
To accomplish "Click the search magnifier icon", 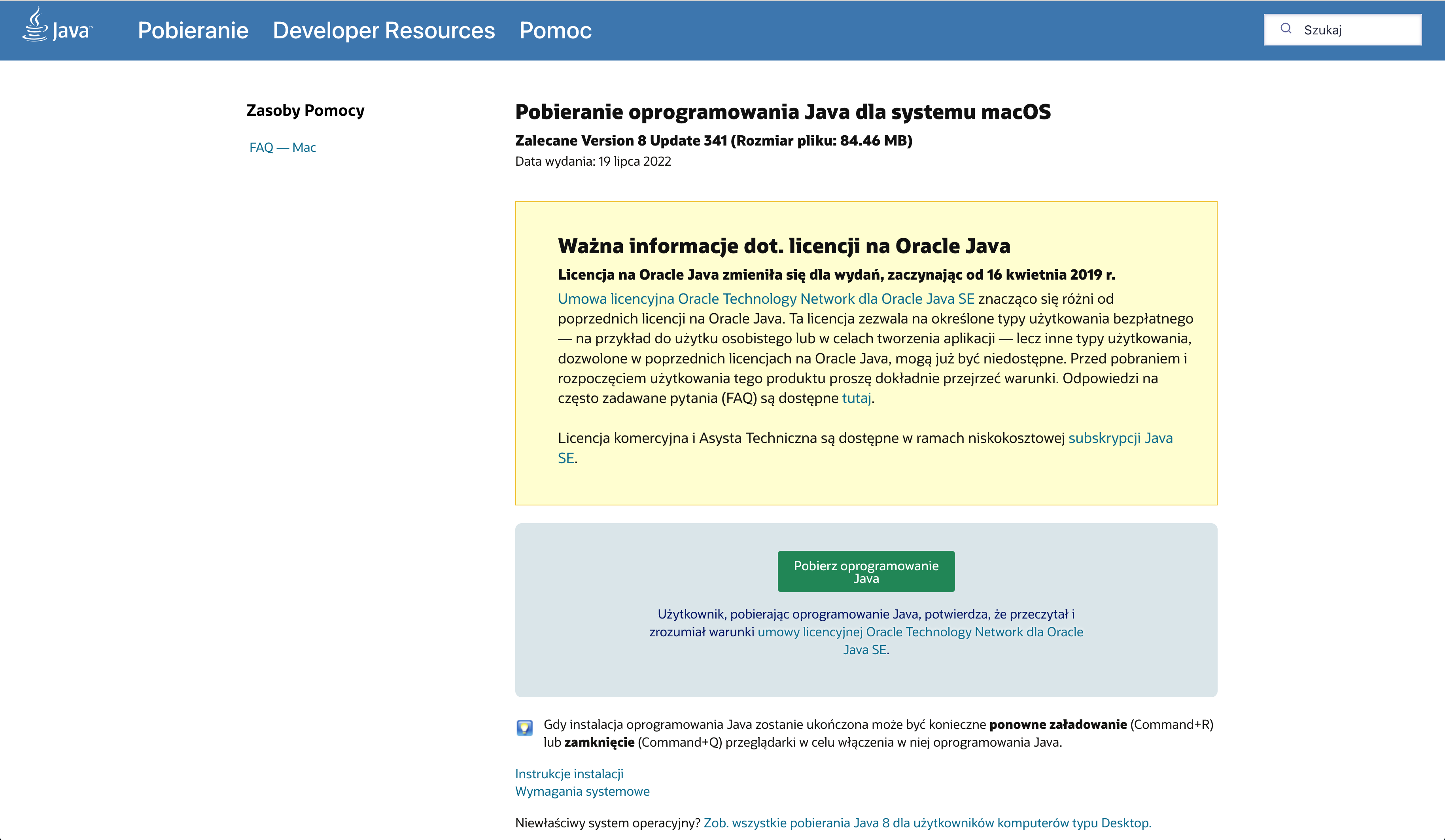I will pos(1286,28).
